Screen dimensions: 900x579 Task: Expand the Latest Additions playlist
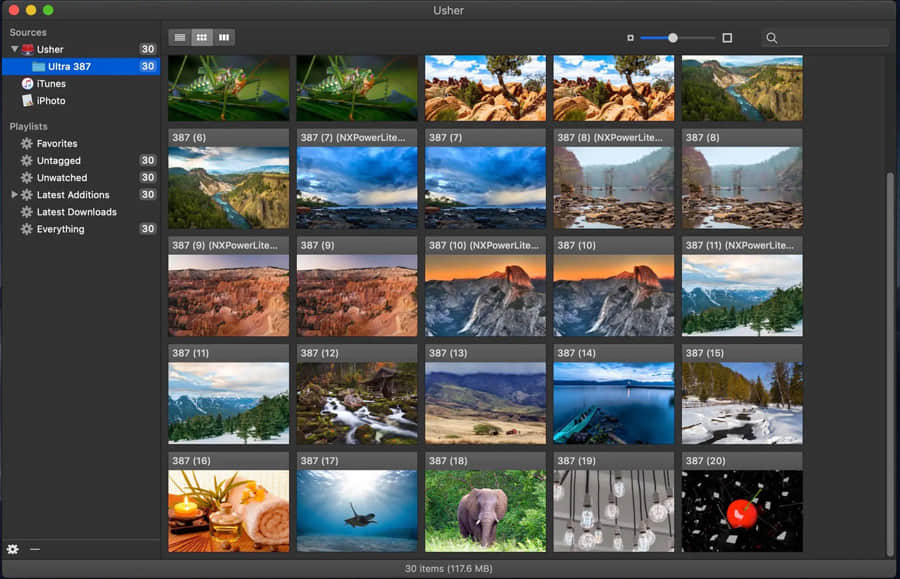[x=14, y=195]
